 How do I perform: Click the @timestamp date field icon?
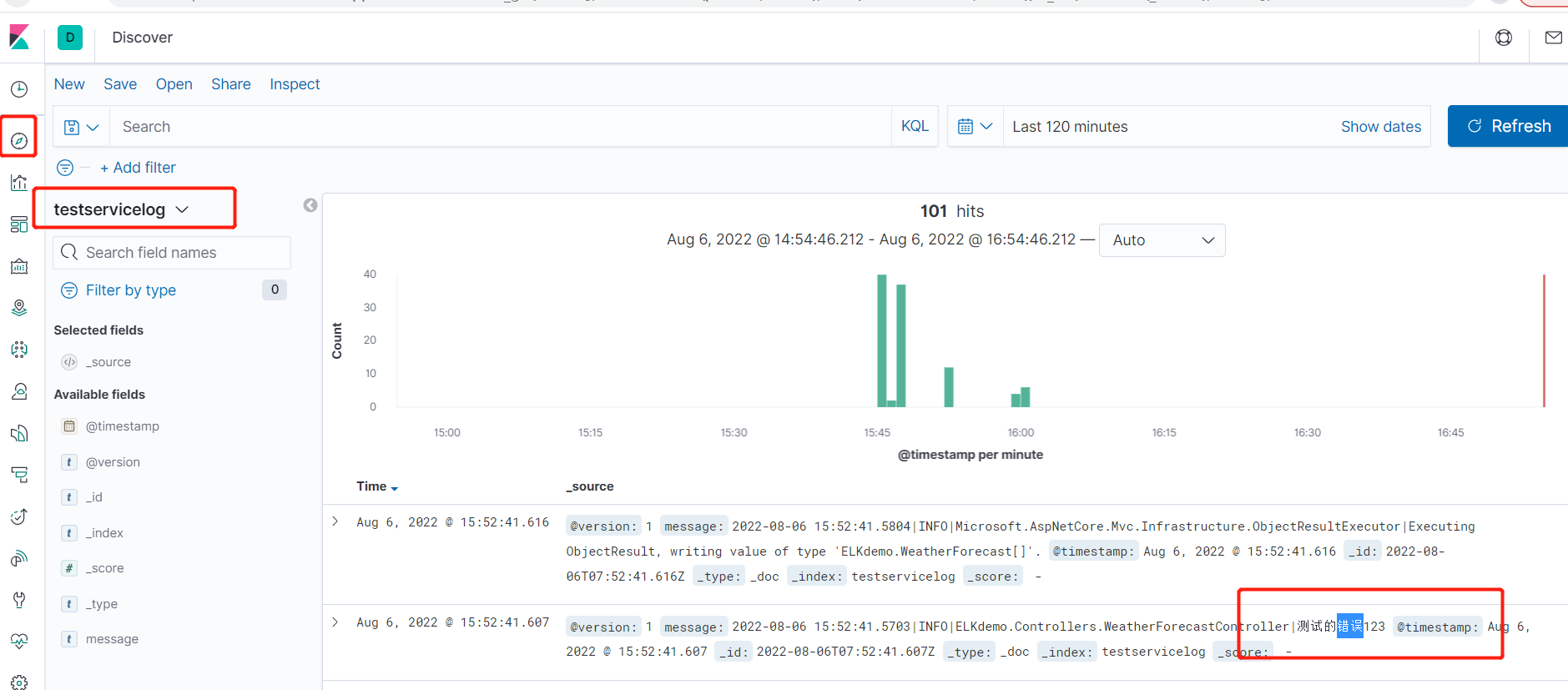tap(69, 426)
